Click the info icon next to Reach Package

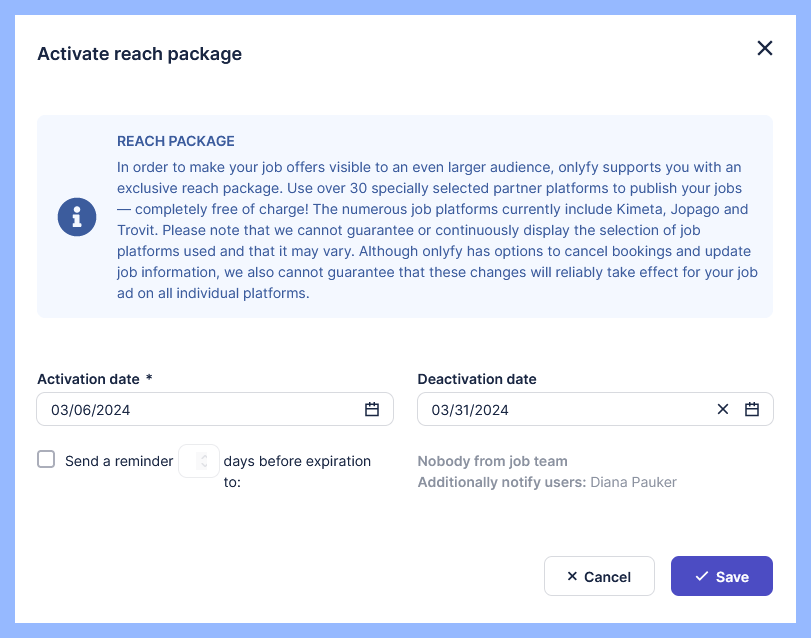[x=77, y=217]
